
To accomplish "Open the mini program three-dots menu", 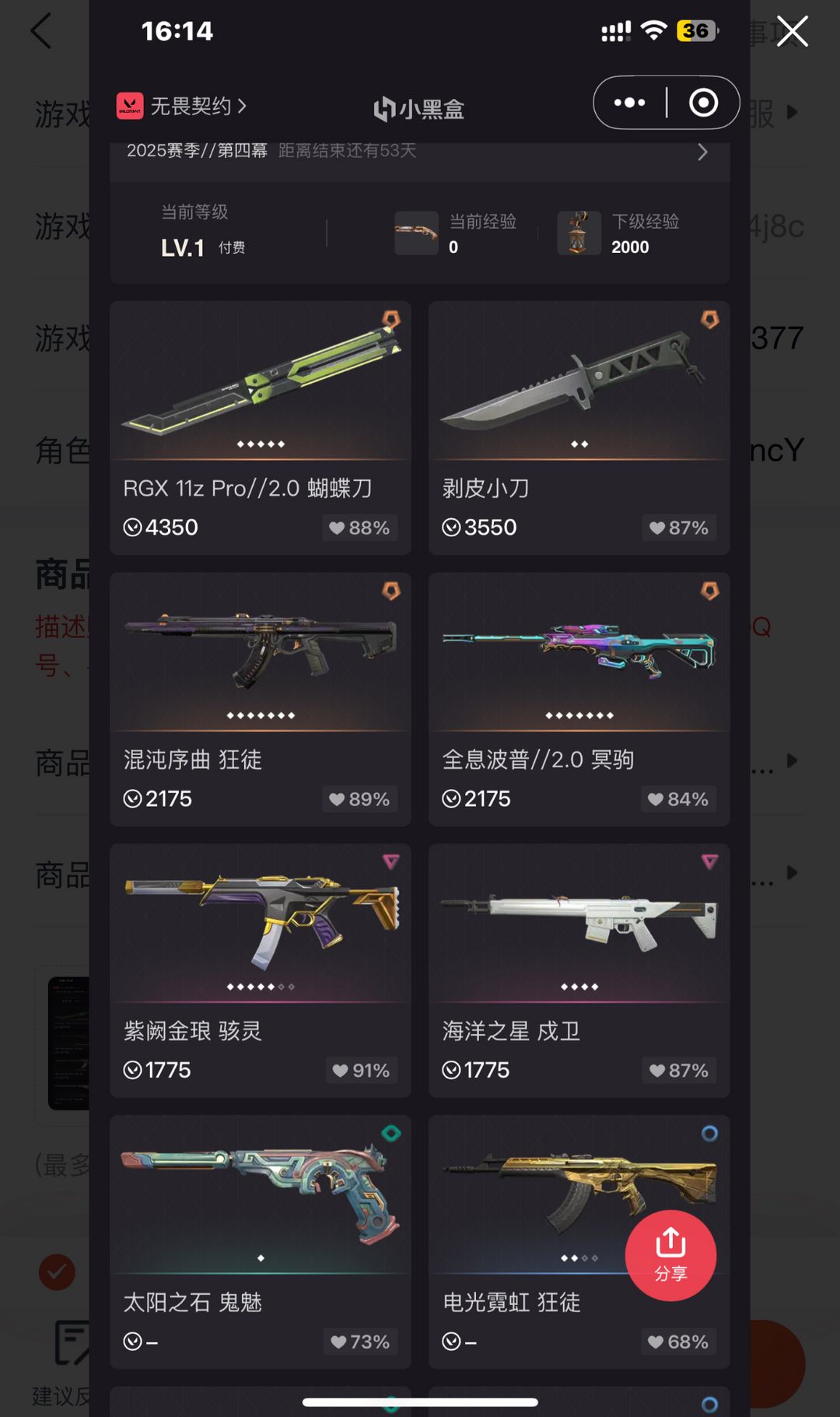I will tap(629, 103).
